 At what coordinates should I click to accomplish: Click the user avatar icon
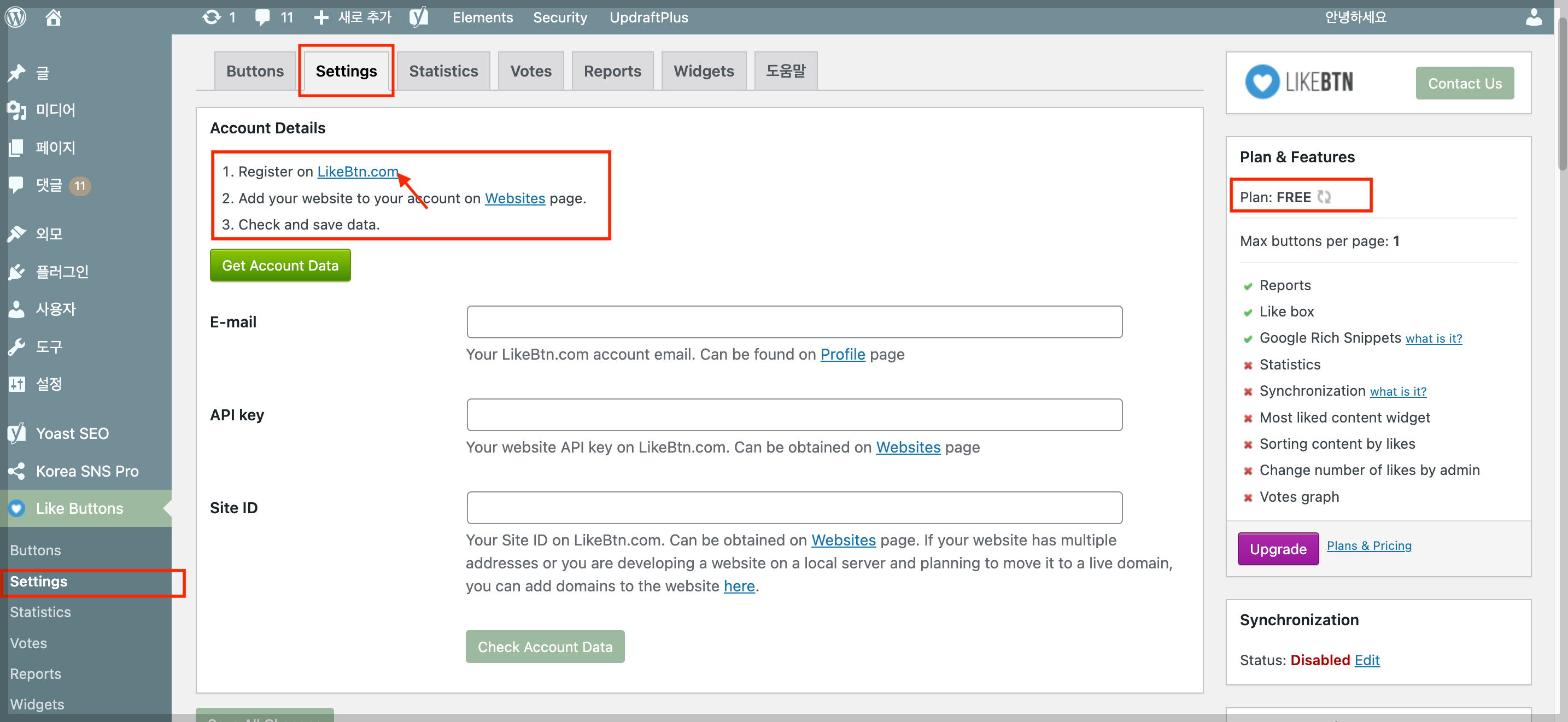(1534, 17)
